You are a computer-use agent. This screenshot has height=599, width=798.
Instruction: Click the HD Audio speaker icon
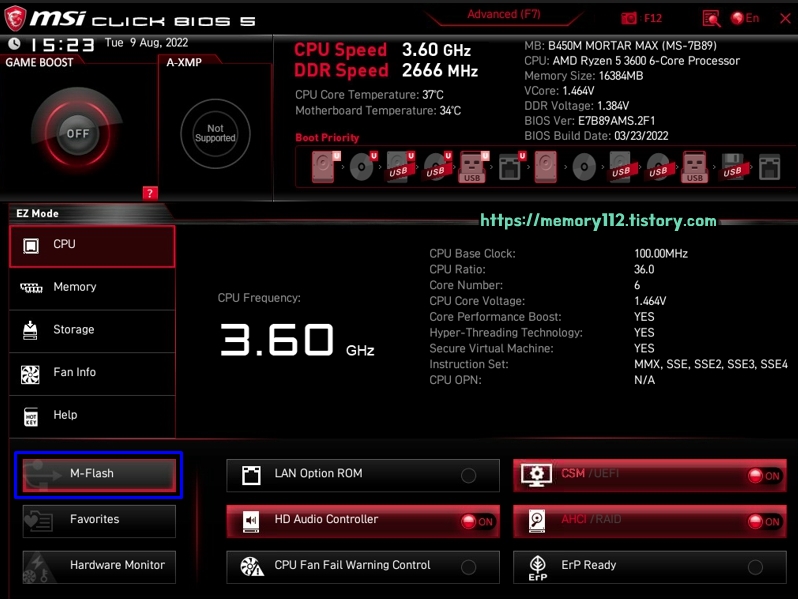pos(251,521)
